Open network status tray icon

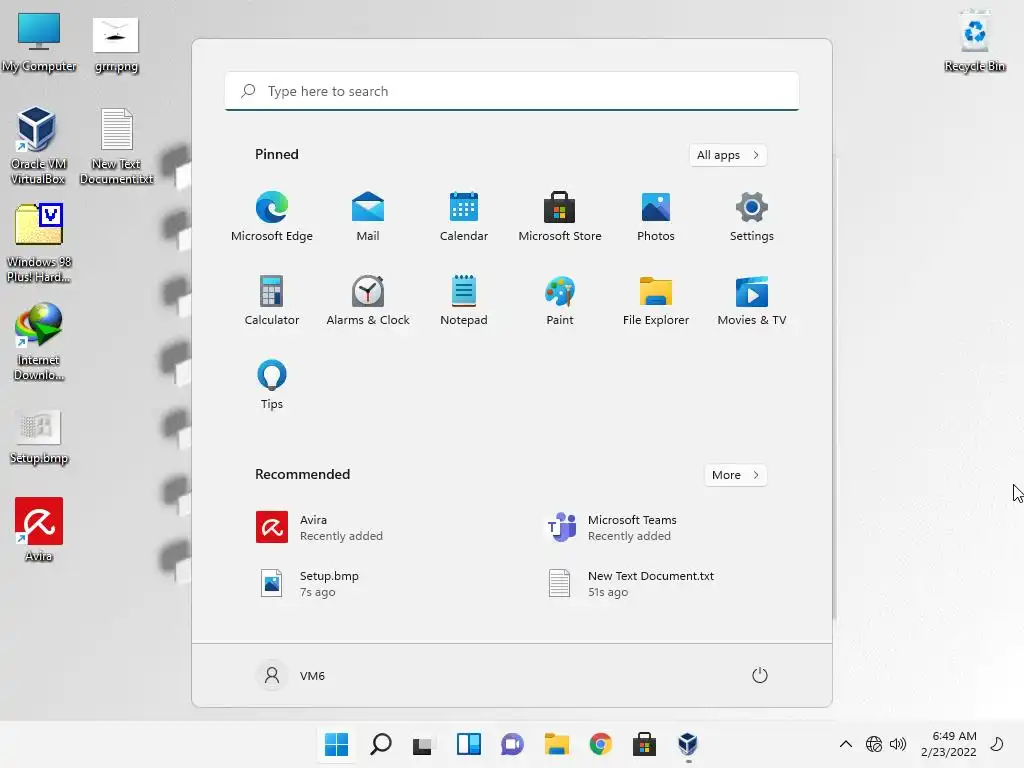[x=874, y=744]
